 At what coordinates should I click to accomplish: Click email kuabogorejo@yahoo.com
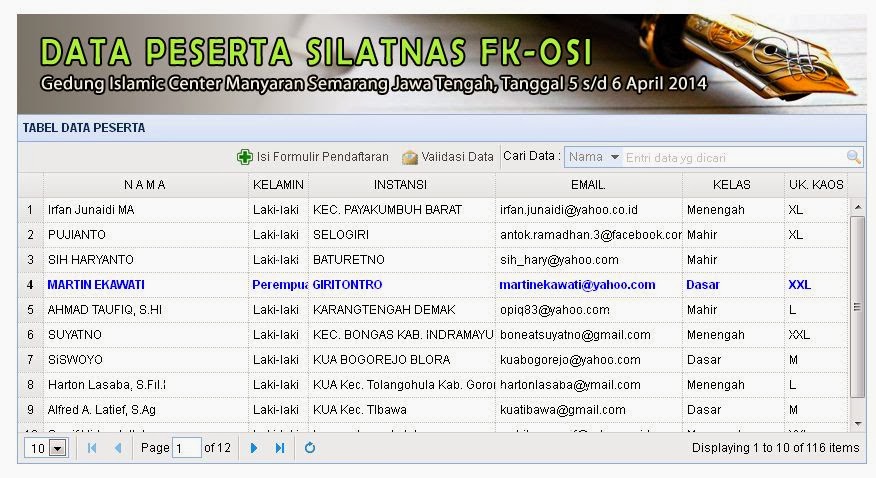click(x=570, y=360)
